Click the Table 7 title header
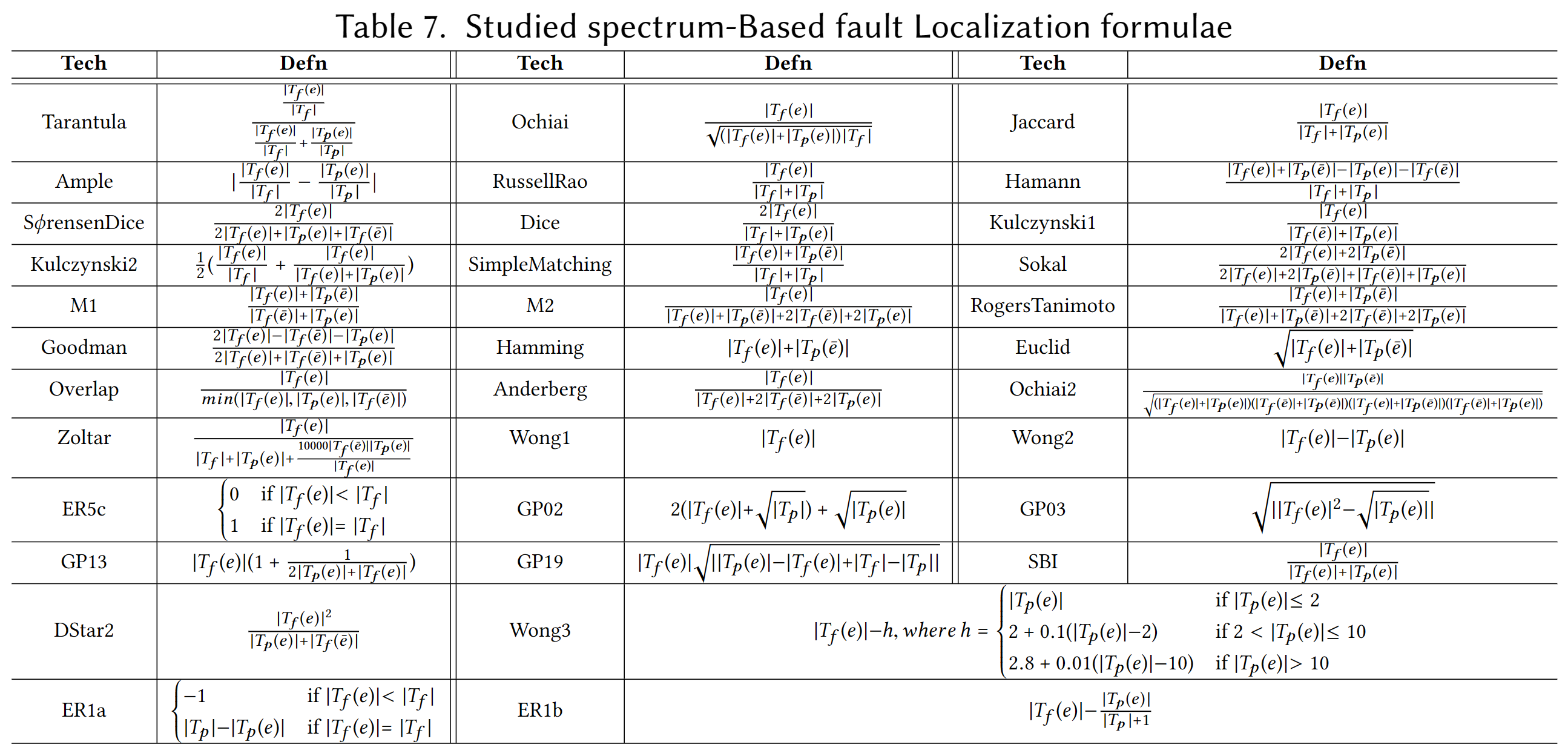 pyautogui.click(x=783, y=21)
